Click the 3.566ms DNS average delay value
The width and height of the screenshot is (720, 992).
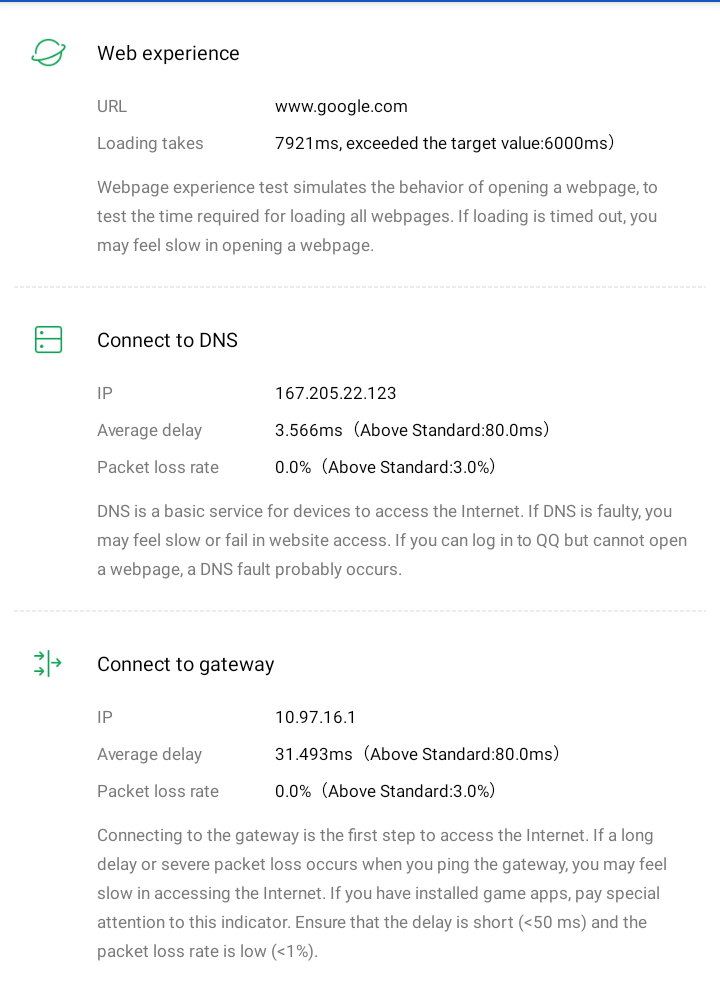pyautogui.click(x=412, y=431)
